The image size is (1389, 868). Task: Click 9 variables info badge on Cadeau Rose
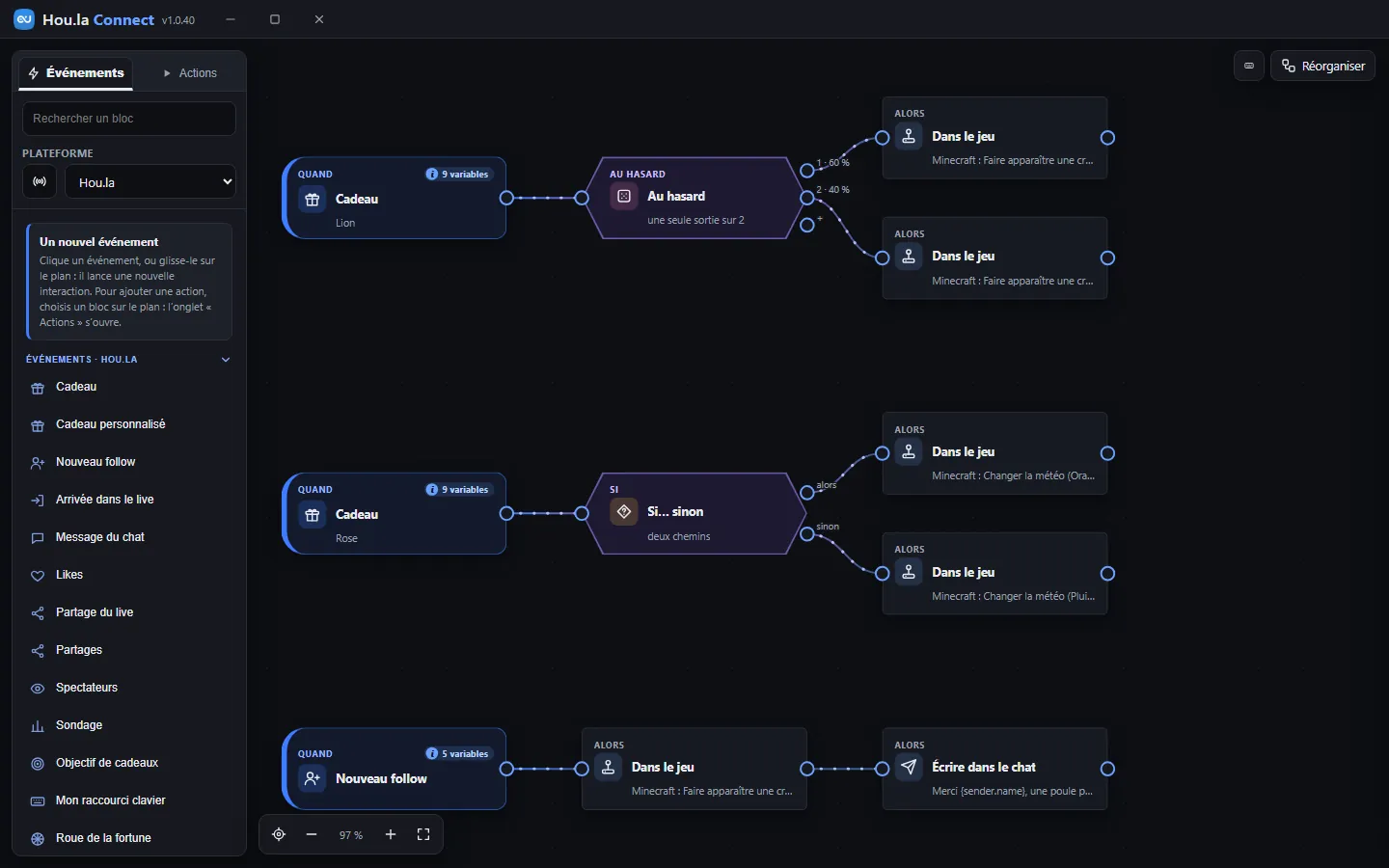(459, 490)
